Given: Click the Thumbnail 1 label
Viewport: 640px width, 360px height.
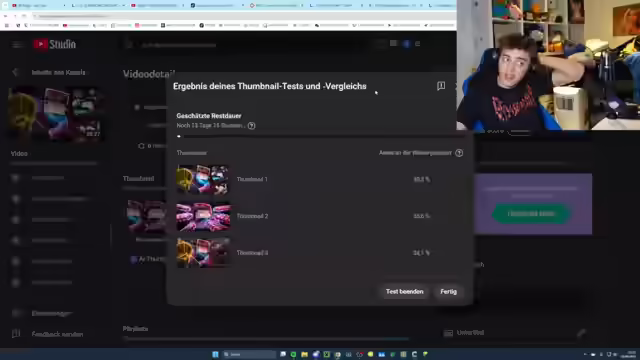Looking at the screenshot, I should point(252,179).
